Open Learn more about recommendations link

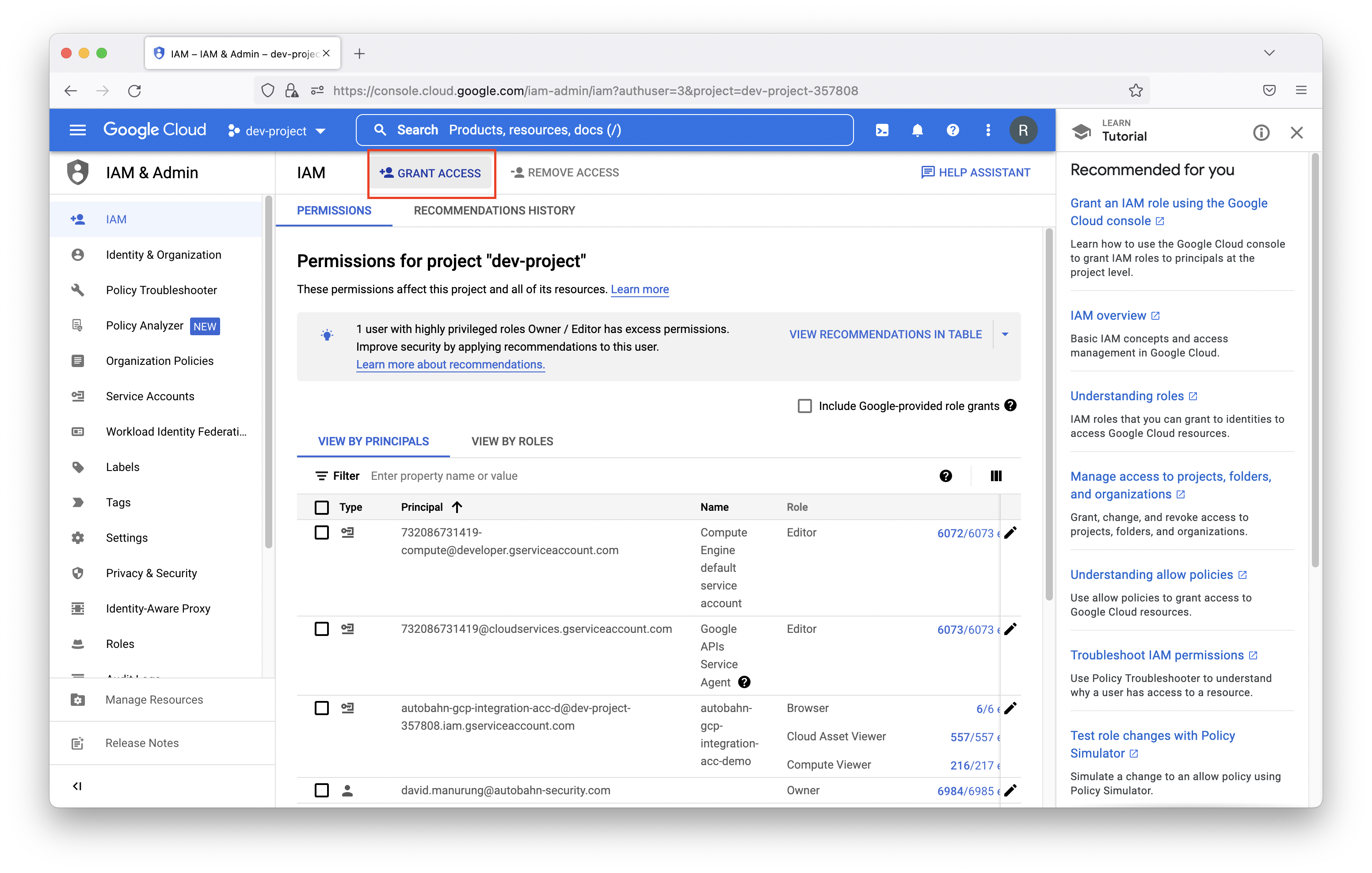(x=451, y=364)
